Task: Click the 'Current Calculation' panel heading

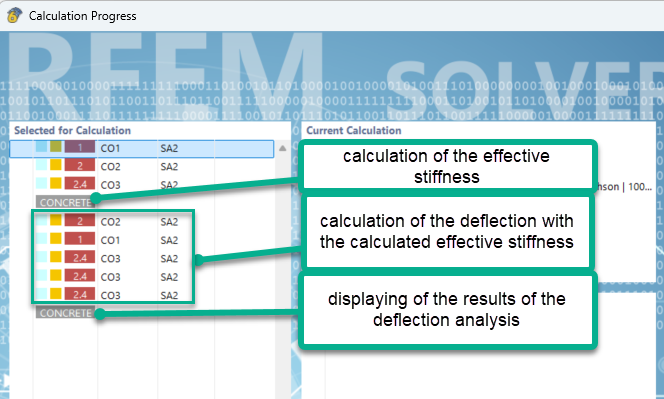Action: [354, 130]
